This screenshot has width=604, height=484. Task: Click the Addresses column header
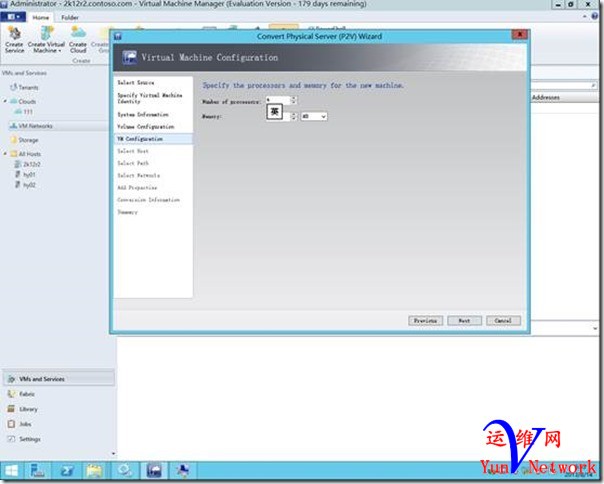pyautogui.click(x=545, y=97)
